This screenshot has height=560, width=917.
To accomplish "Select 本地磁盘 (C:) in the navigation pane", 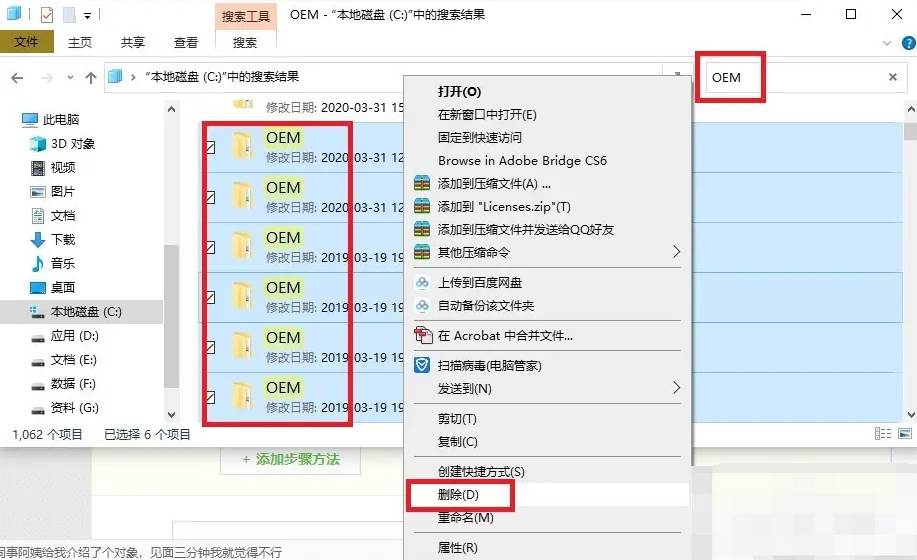I will (x=81, y=312).
